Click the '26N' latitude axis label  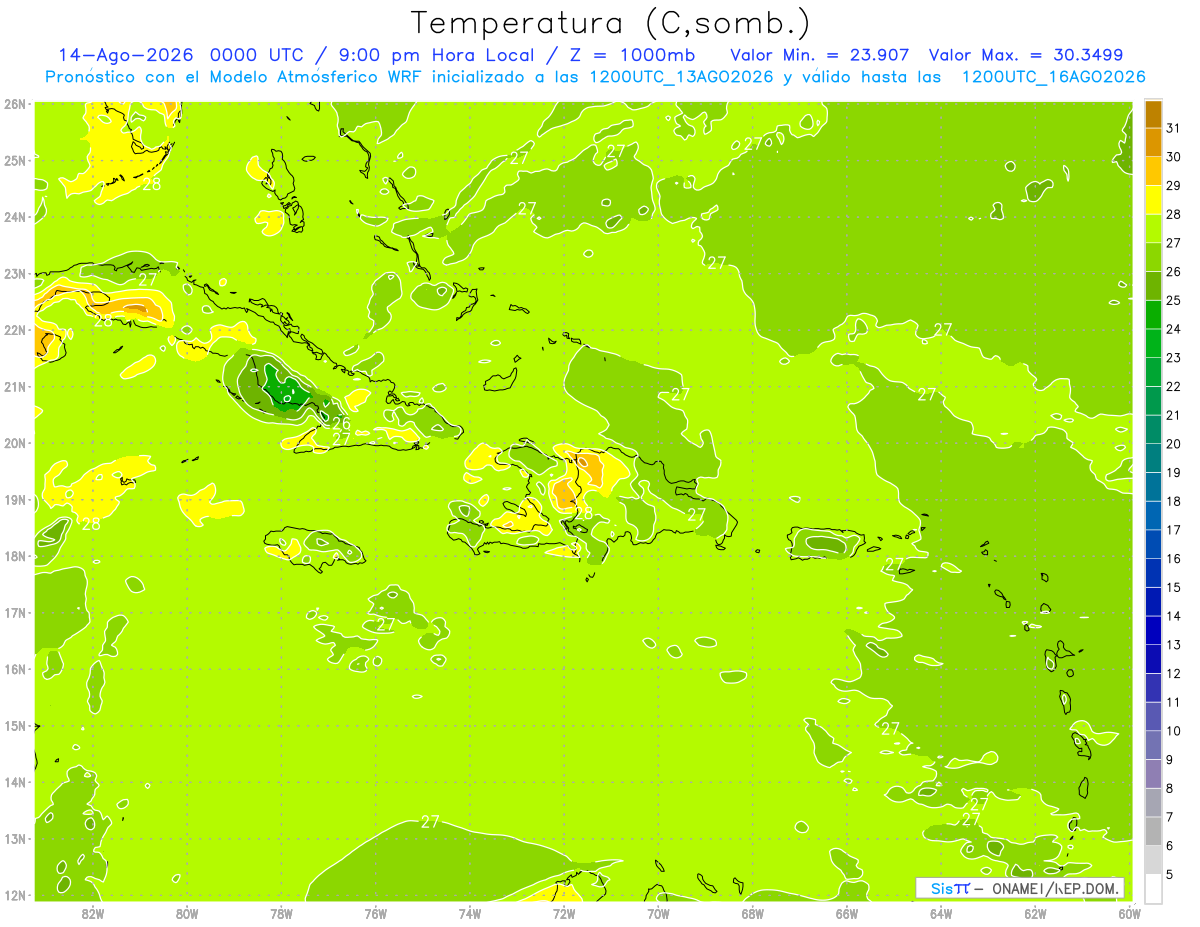(15, 104)
